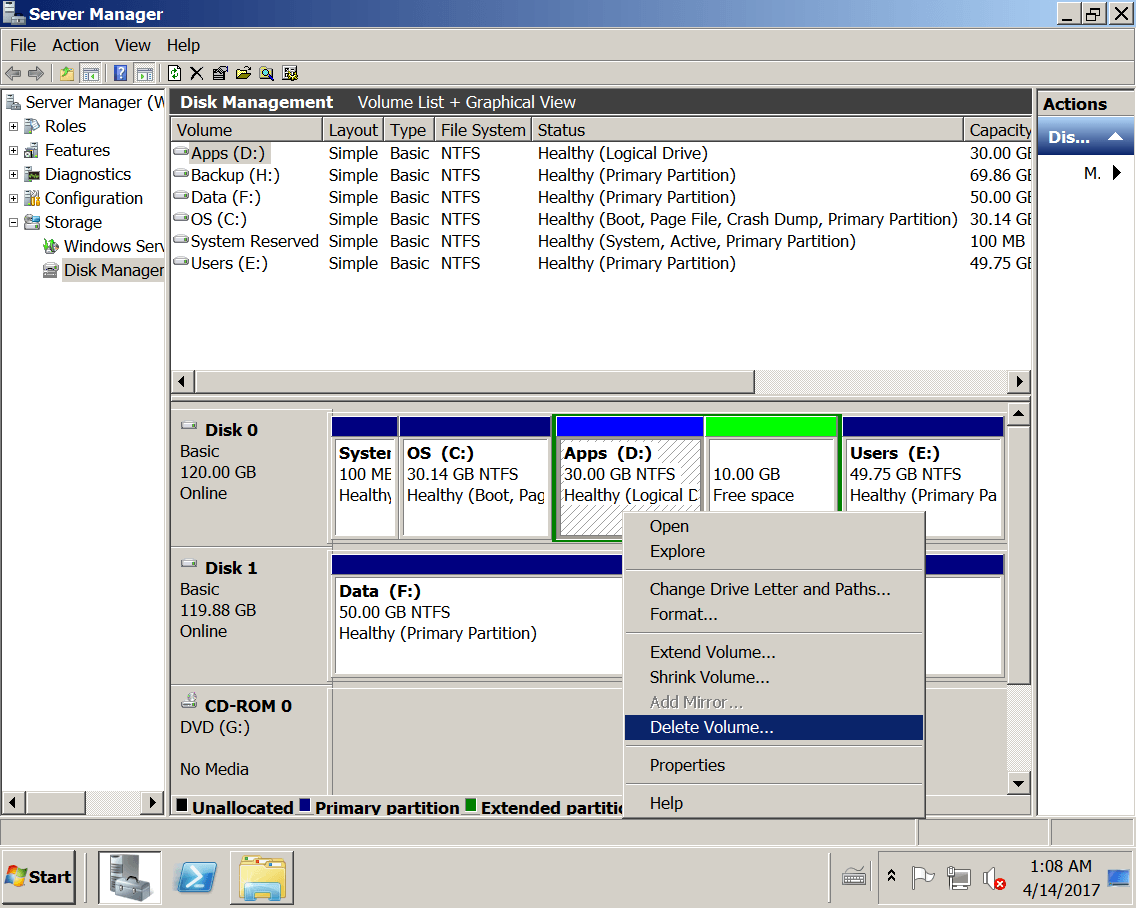Image resolution: width=1136 pixels, height=908 pixels.
Task: Toggle the Show/Hide Console Tree toolbar icon
Action: [91, 73]
